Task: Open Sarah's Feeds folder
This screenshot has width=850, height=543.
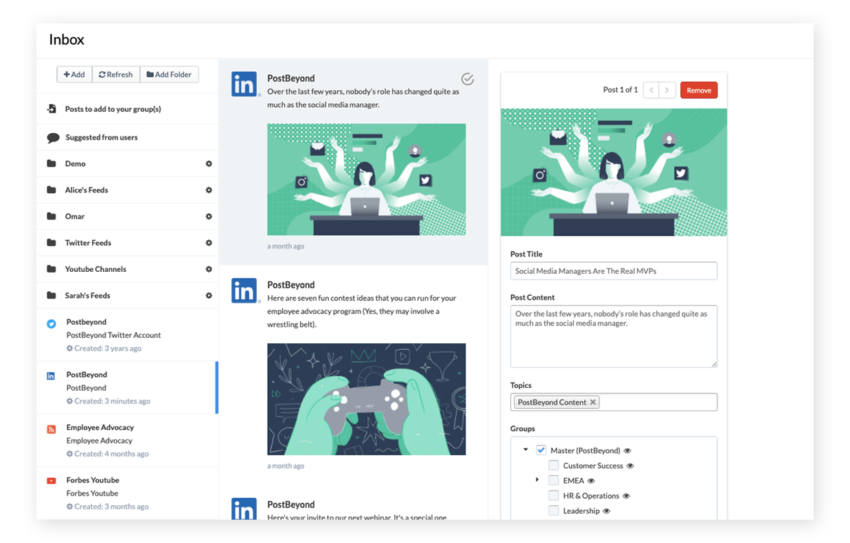Action: 127,295
